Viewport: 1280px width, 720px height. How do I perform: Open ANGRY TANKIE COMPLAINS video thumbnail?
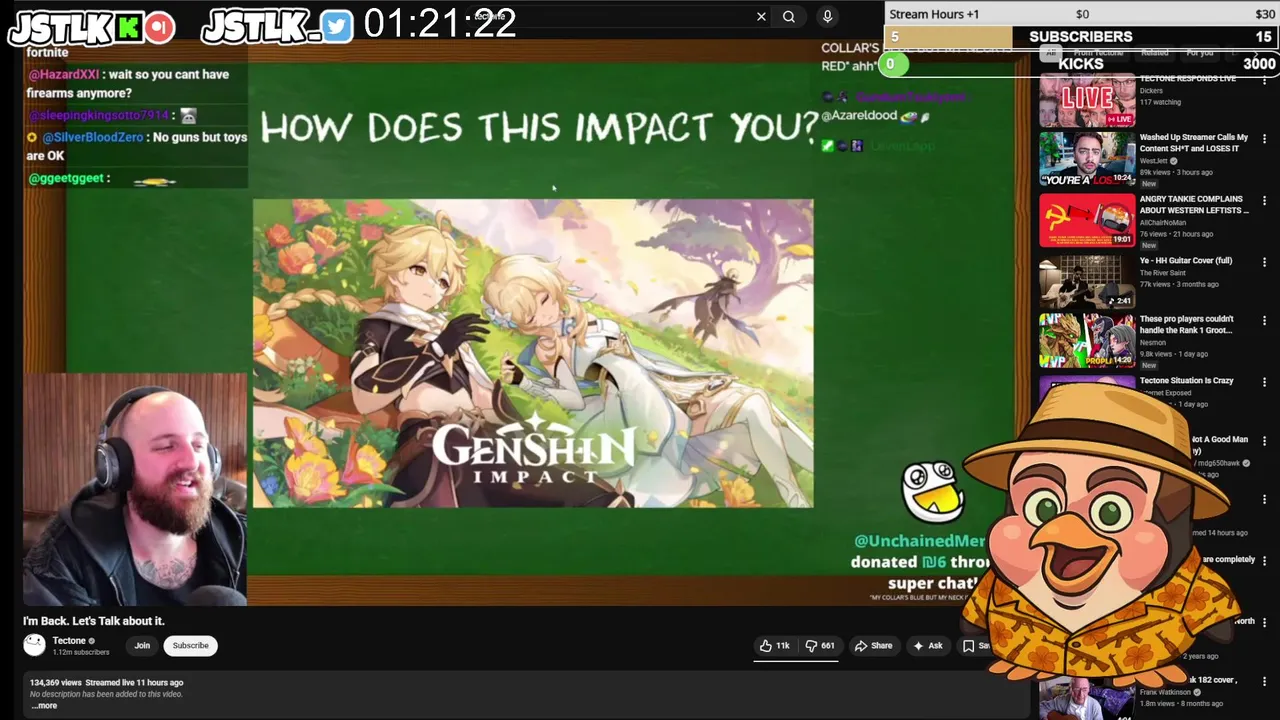click(x=1087, y=221)
